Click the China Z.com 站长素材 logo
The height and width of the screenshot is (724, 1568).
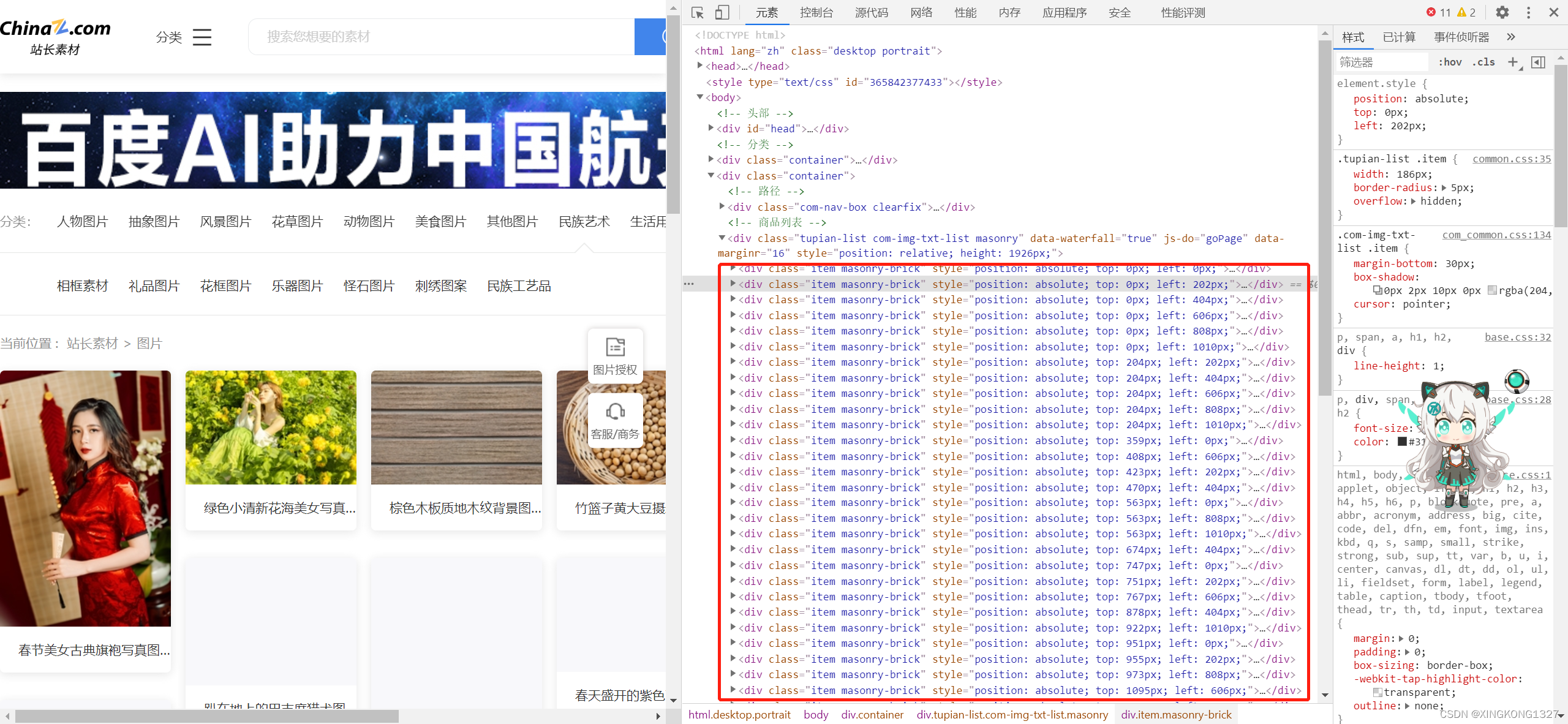click(x=55, y=37)
